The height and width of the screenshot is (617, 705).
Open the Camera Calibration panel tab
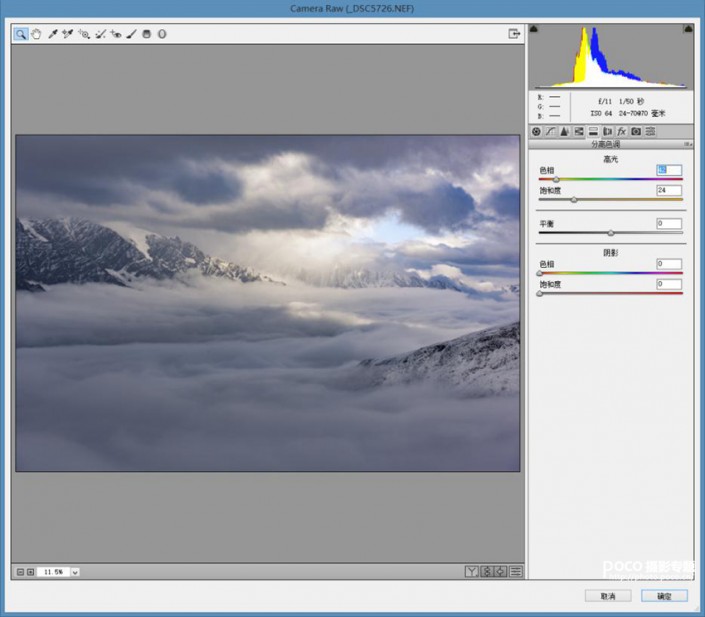tap(635, 131)
